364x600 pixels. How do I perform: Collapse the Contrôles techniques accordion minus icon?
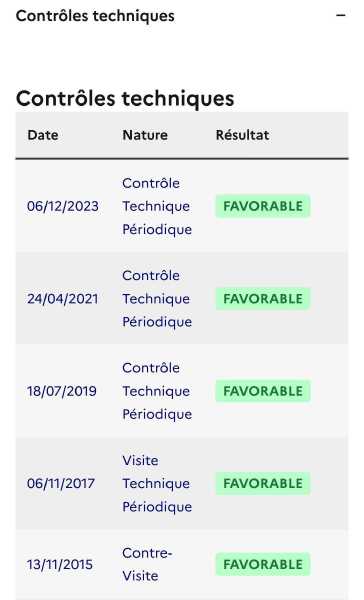[x=341, y=16]
